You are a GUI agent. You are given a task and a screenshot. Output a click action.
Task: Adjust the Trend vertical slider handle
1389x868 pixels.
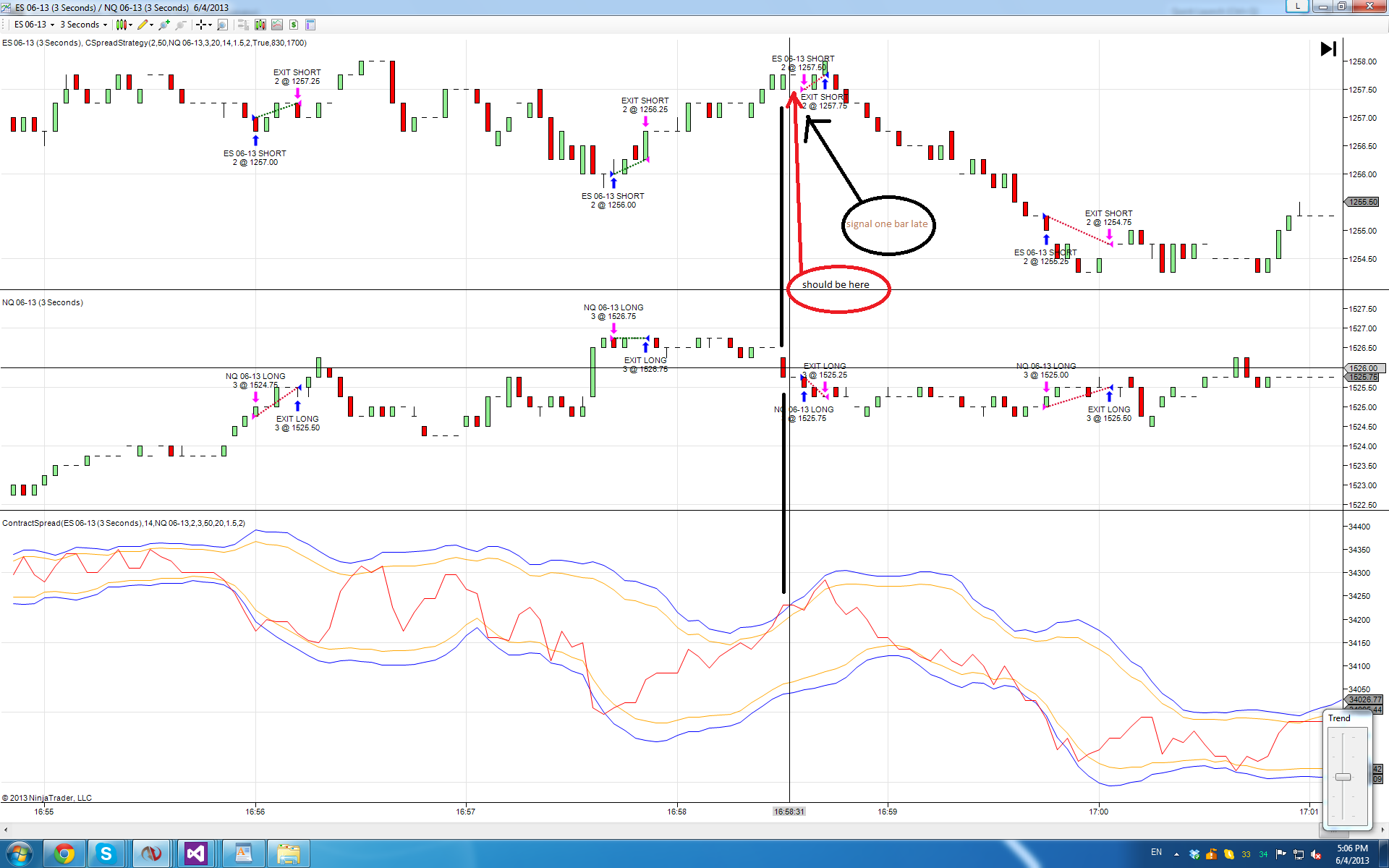[1343, 777]
